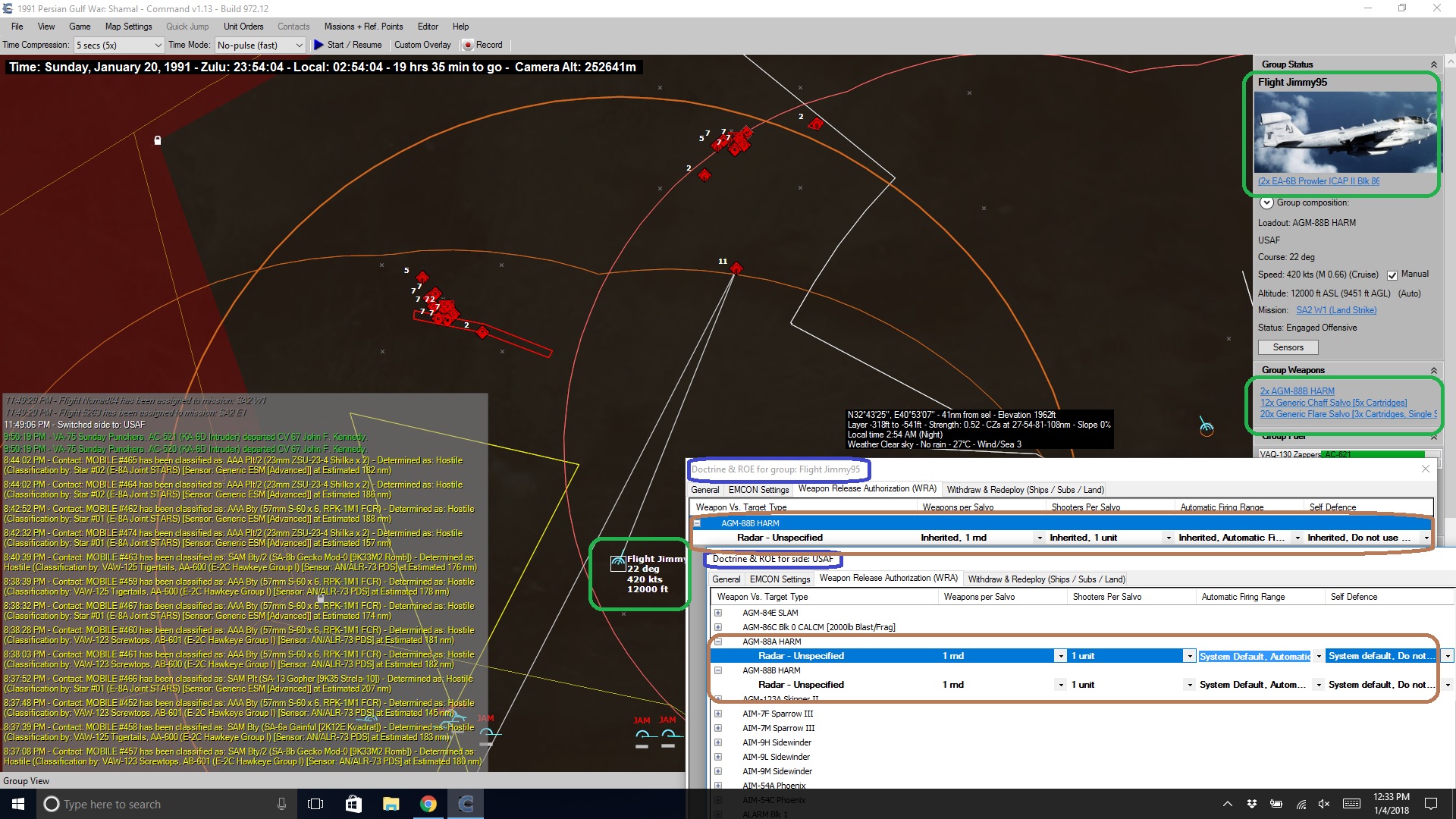Select the red contact marker labeled 11

(x=736, y=268)
